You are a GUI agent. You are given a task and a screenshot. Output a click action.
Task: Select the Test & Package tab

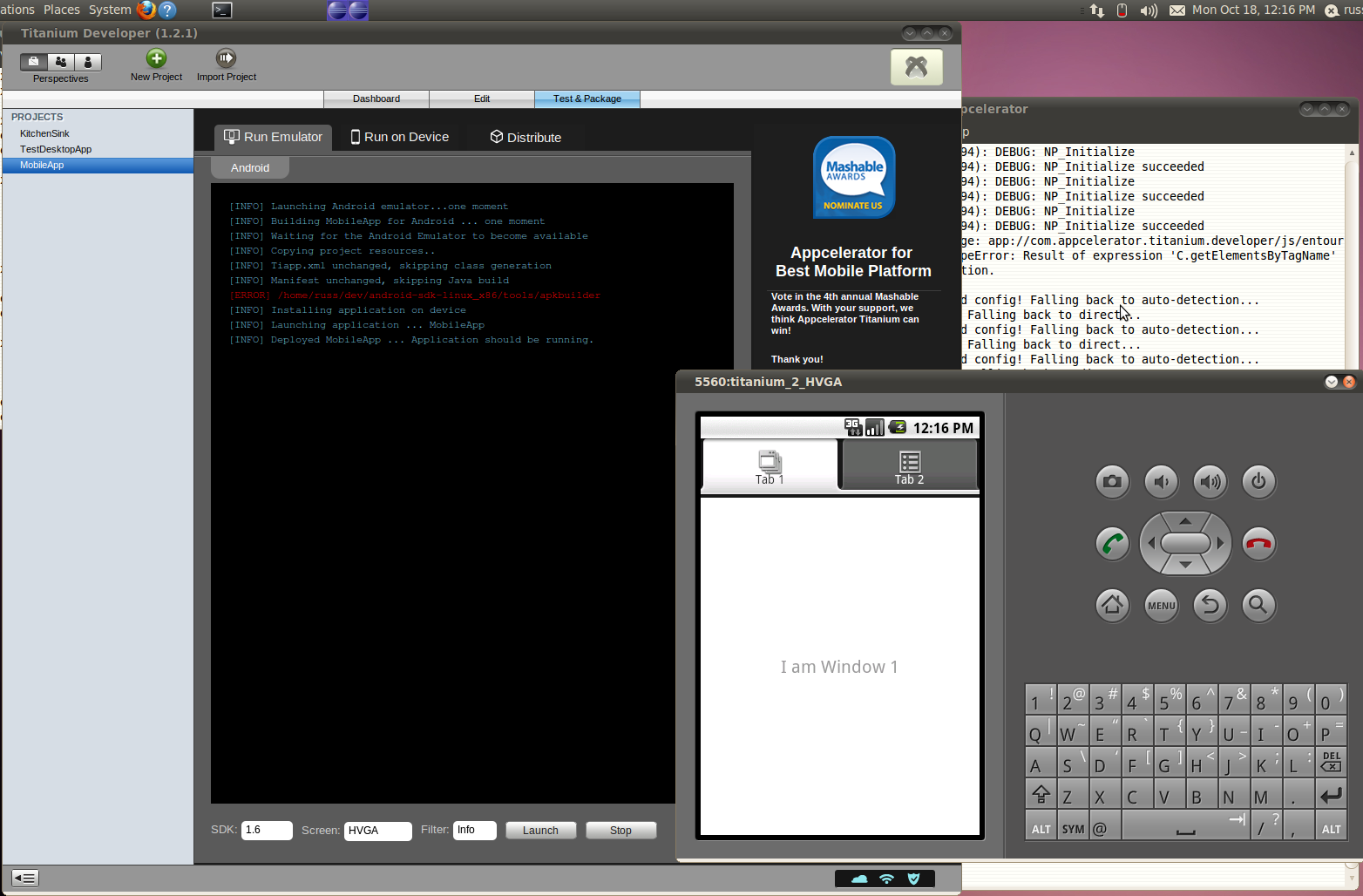pos(587,98)
